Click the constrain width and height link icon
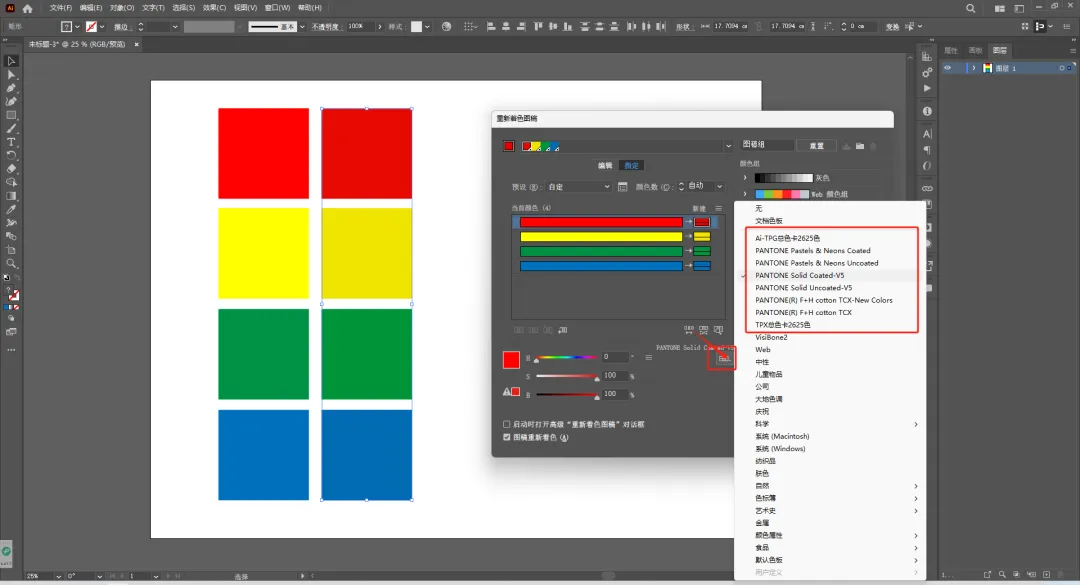This screenshot has height=585, width=1080. (x=758, y=26)
